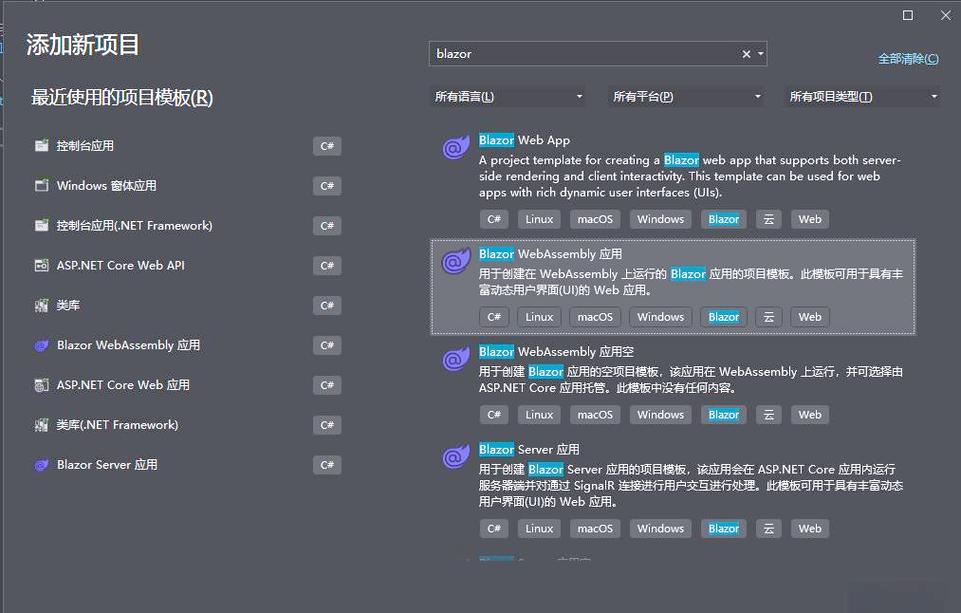Viewport: 961px width, 613px height.
Task: Click recent Blazor WebAssembly 应用 icon
Action: click(x=41, y=345)
